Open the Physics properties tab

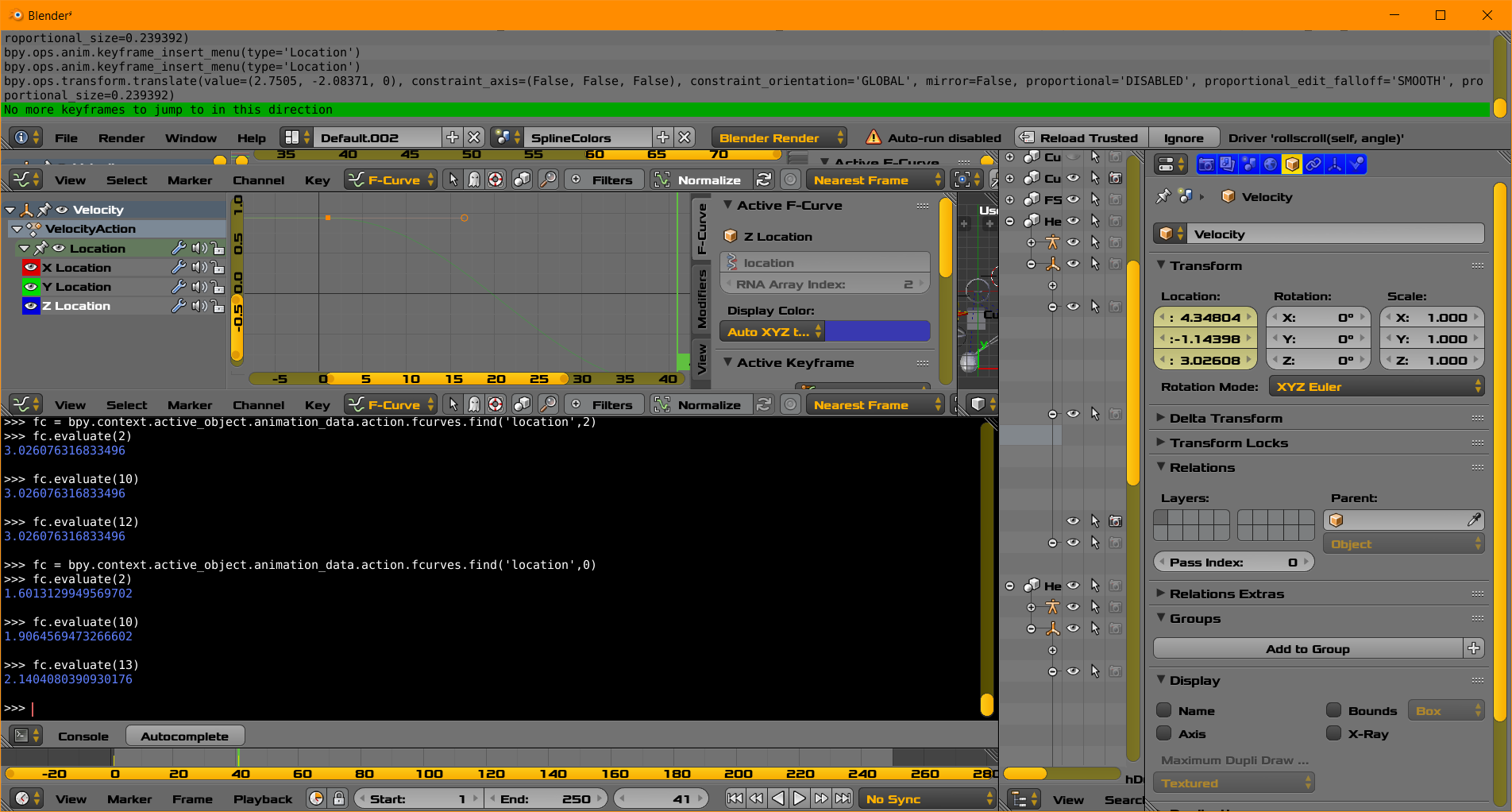[1356, 164]
